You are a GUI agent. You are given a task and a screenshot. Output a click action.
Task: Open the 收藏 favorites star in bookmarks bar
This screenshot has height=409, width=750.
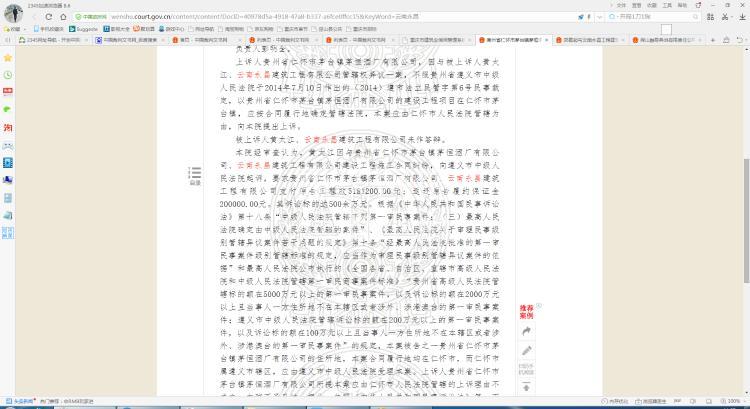[x=12, y=29]
